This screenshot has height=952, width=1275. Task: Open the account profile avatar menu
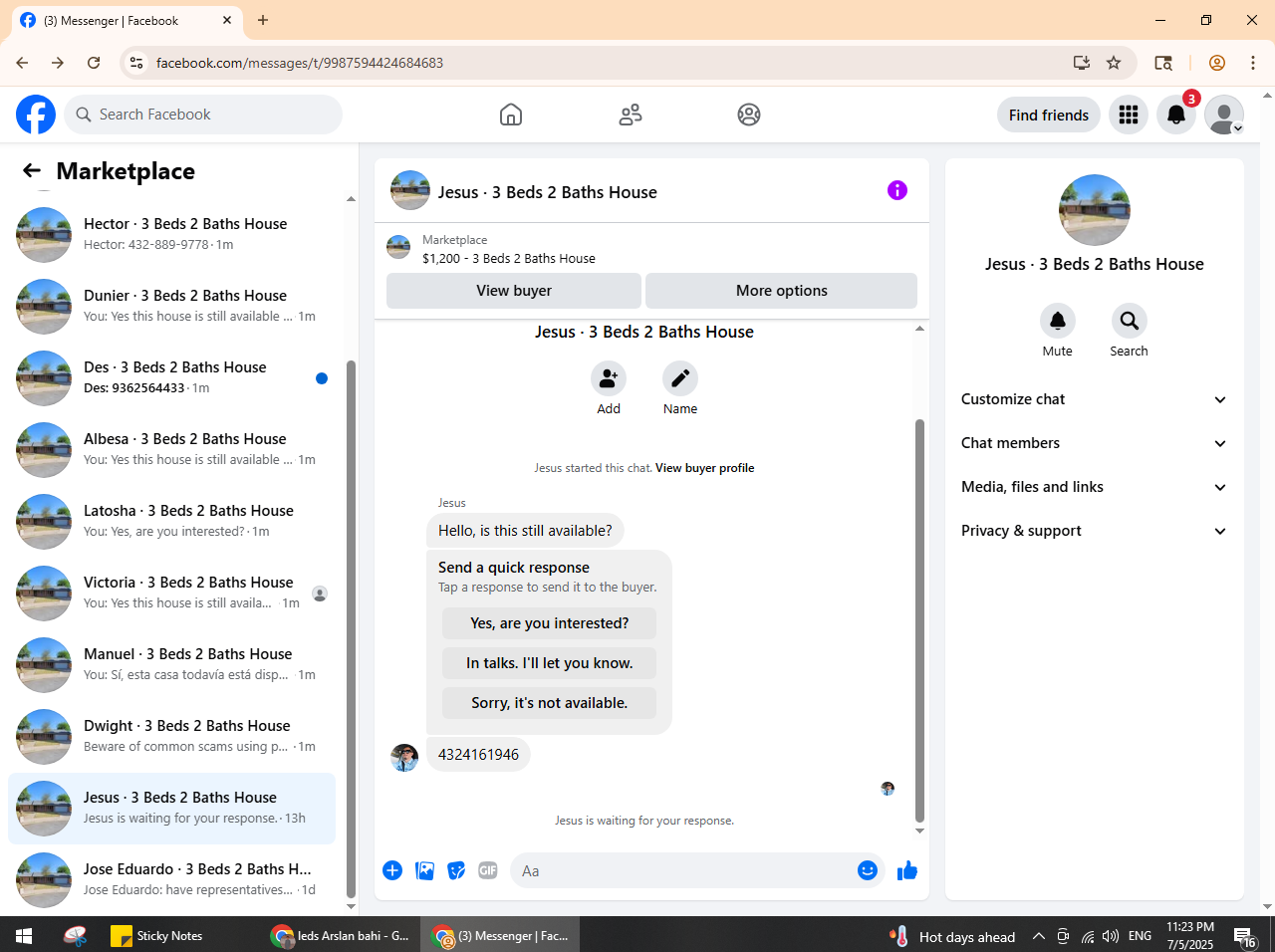tap(1224, 115)
